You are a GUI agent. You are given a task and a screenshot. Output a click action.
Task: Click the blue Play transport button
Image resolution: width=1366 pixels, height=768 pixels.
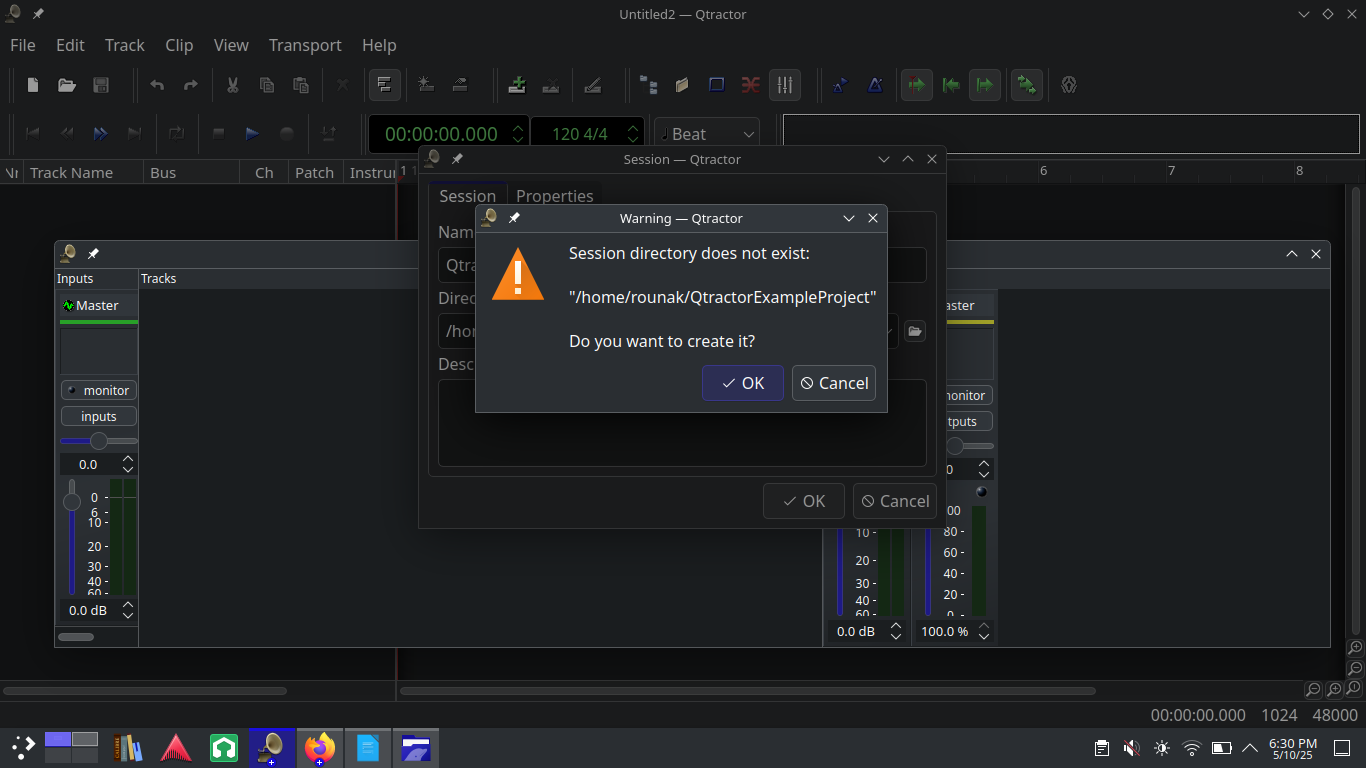252,133
